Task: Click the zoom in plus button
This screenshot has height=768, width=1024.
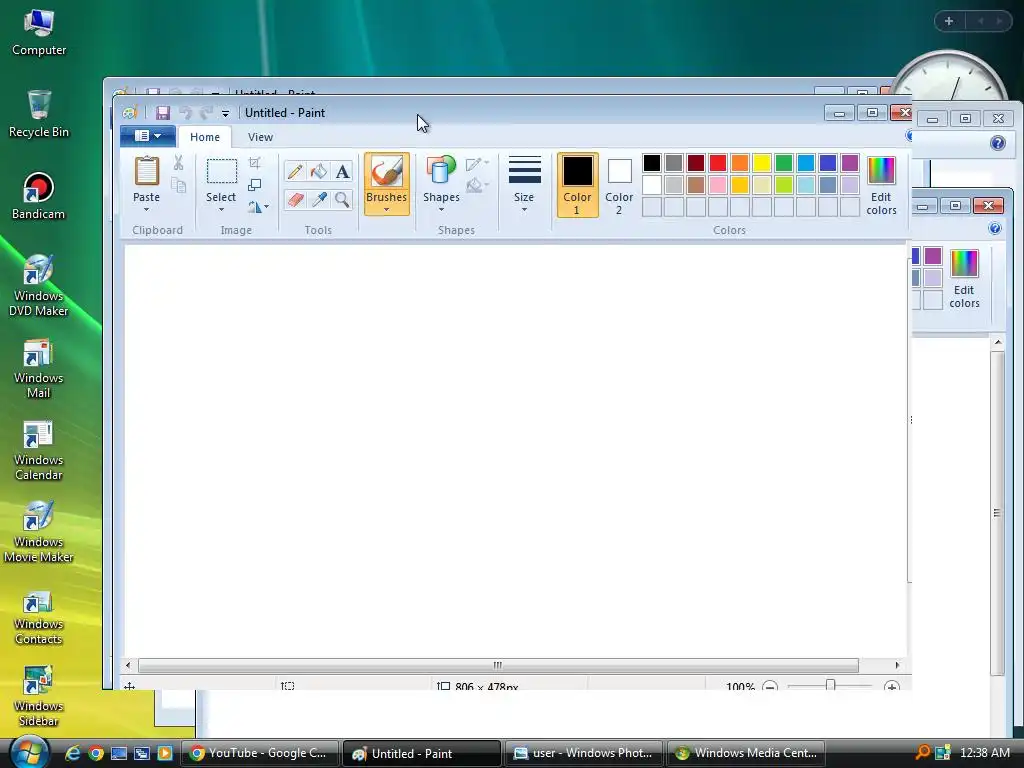Action: [x=891, y=686]
